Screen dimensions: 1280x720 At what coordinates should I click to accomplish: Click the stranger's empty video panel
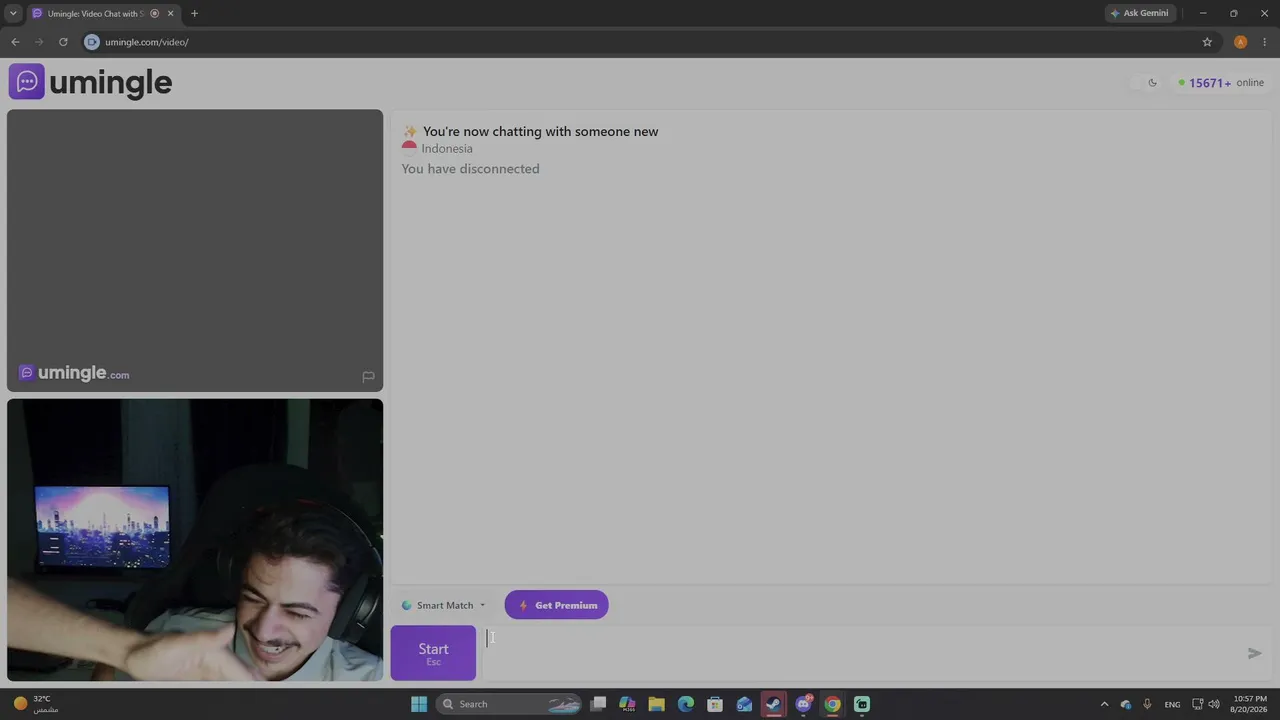click(x=195, y=250)
